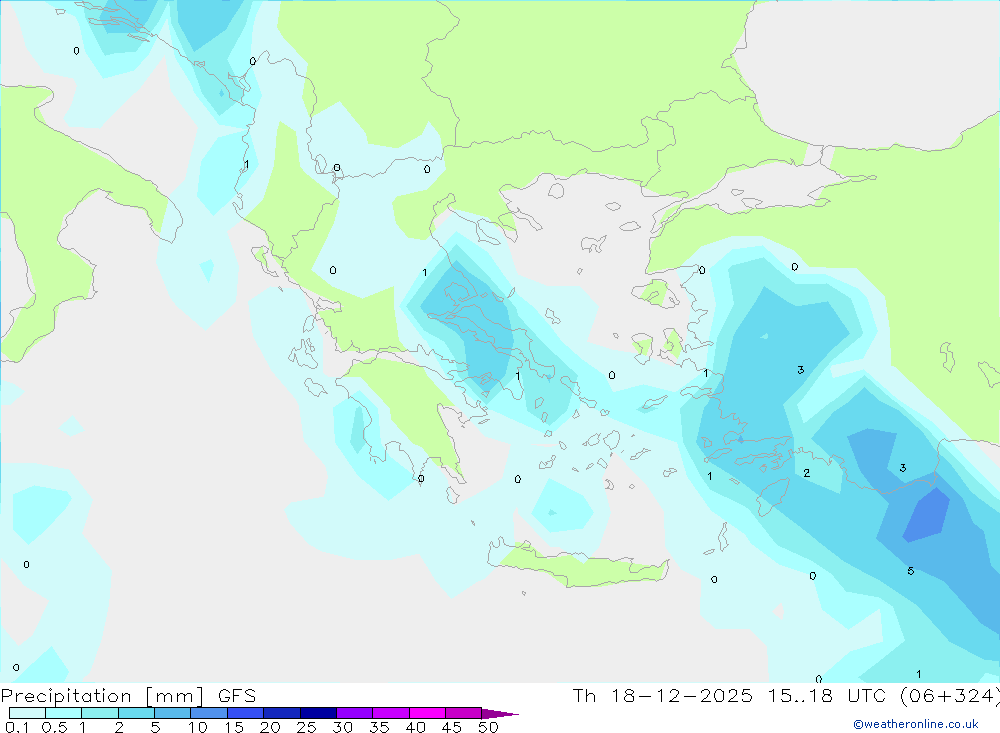Click the map value "5" precipitation label
The image size is (1000, 733).
tap(911, 571)
